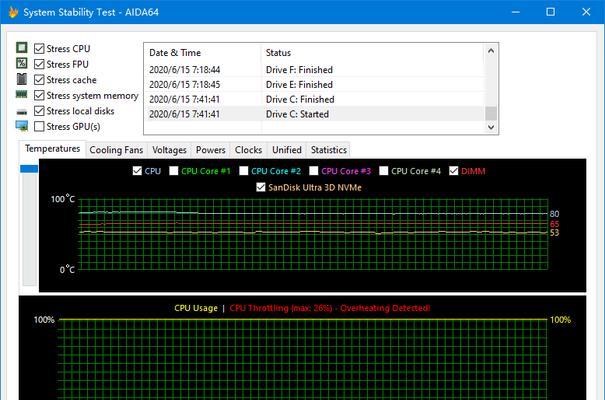The height and width of the screenshot is (400, 605).
Task: Select the Drive E: Finished log row
Action: 314,84
